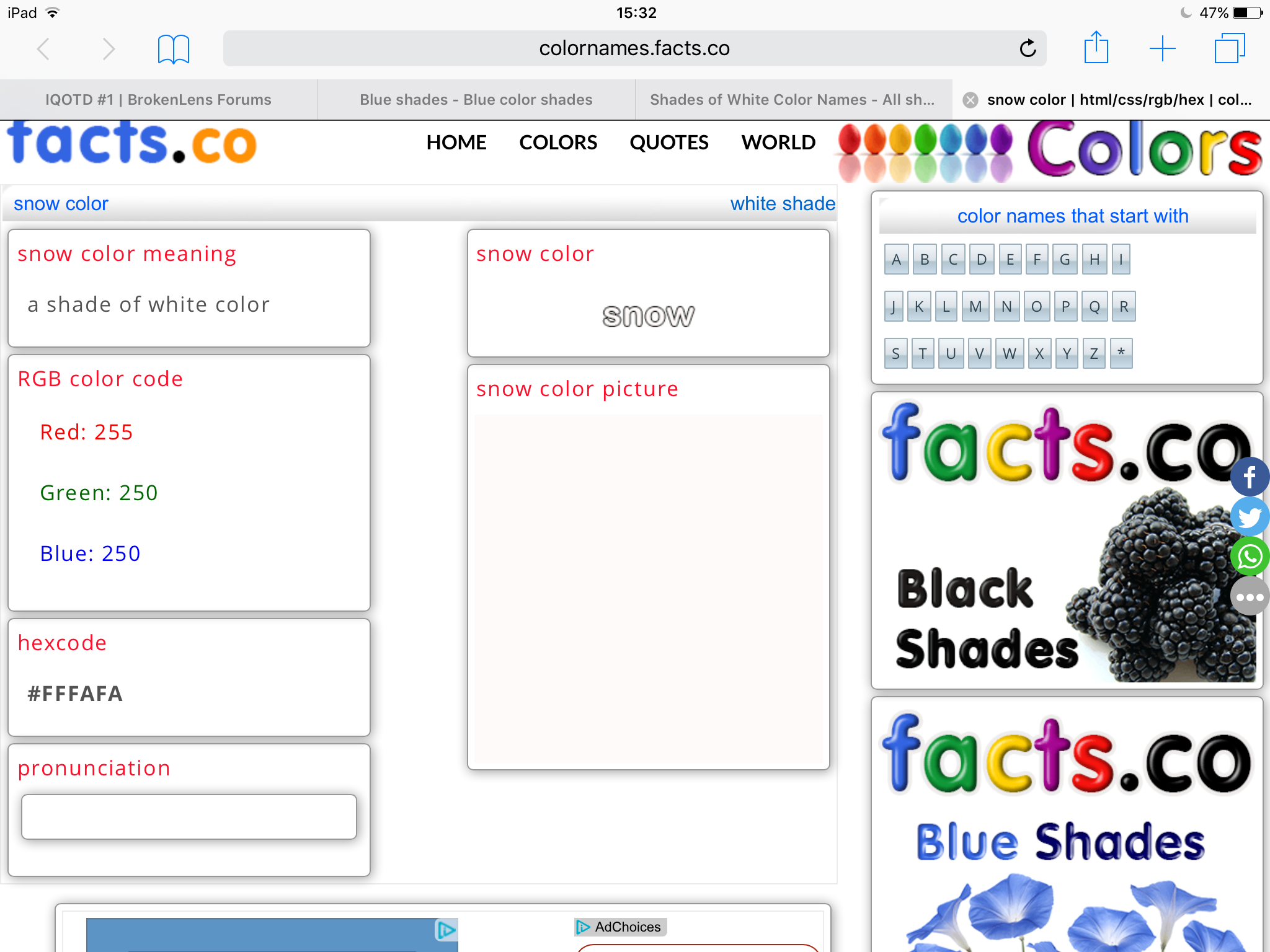
Task: Open the COLORS menu item
Action: tap(558, 143)
